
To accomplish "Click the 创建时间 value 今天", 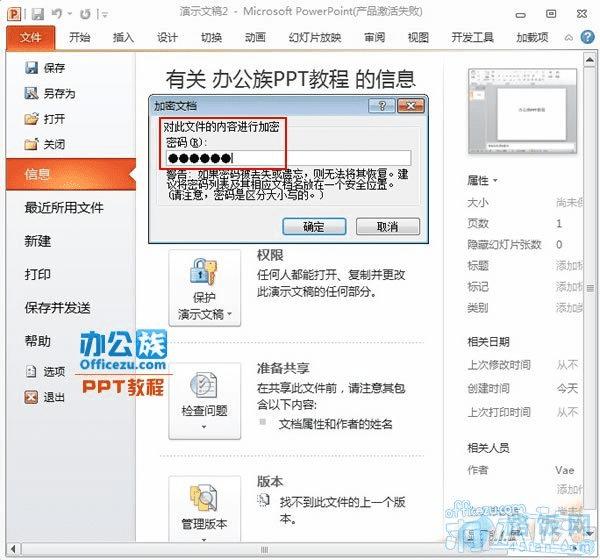I will (x=567, y=389).
